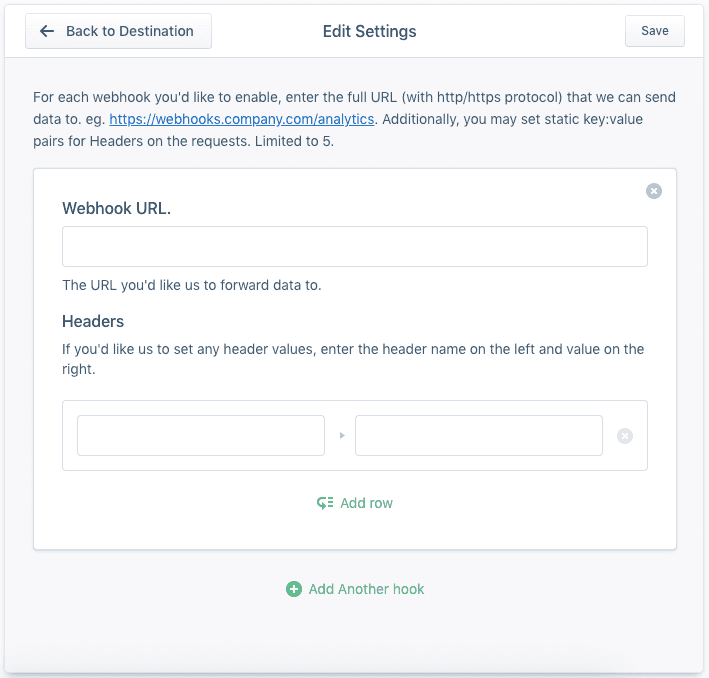This screenshot has height=678, width=709.
Task: Click the green plus circle icon
Action: [294, 589]
